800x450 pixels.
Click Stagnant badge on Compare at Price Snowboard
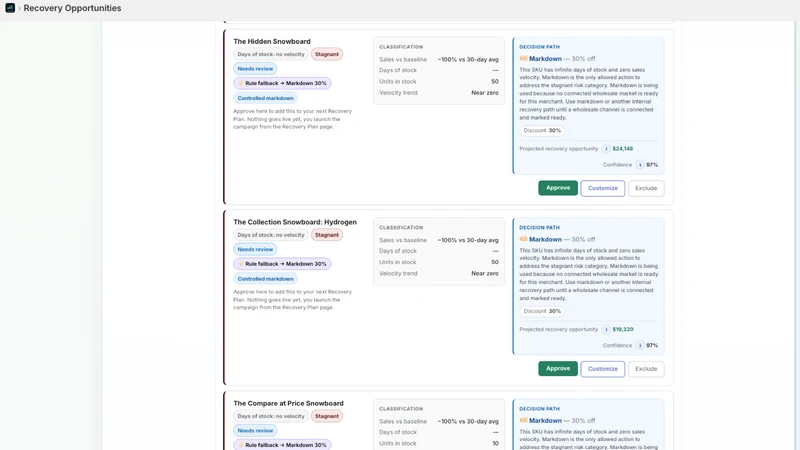point(327,416)
